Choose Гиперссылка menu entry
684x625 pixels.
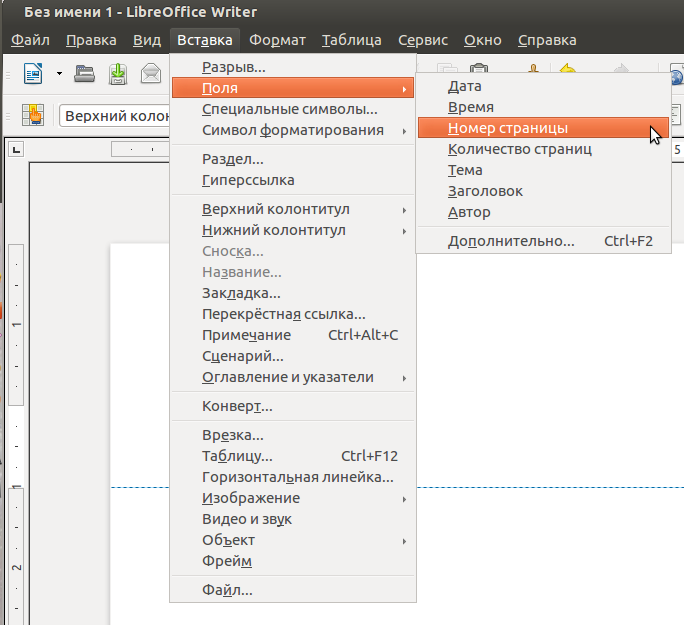point(293,180)
